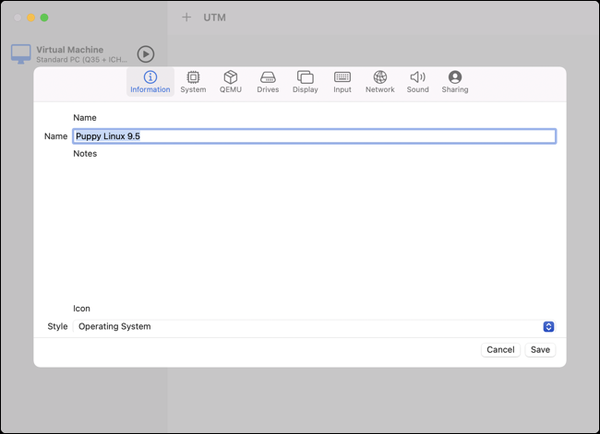
Task: Click Save to apply VM settings
Action: 540,350
